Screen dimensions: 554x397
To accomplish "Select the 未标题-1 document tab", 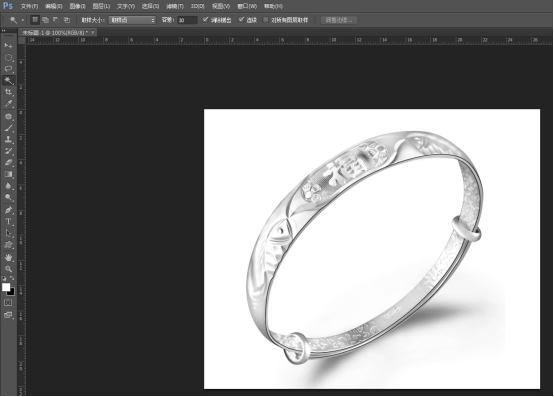I will click(x=55, y=32).
